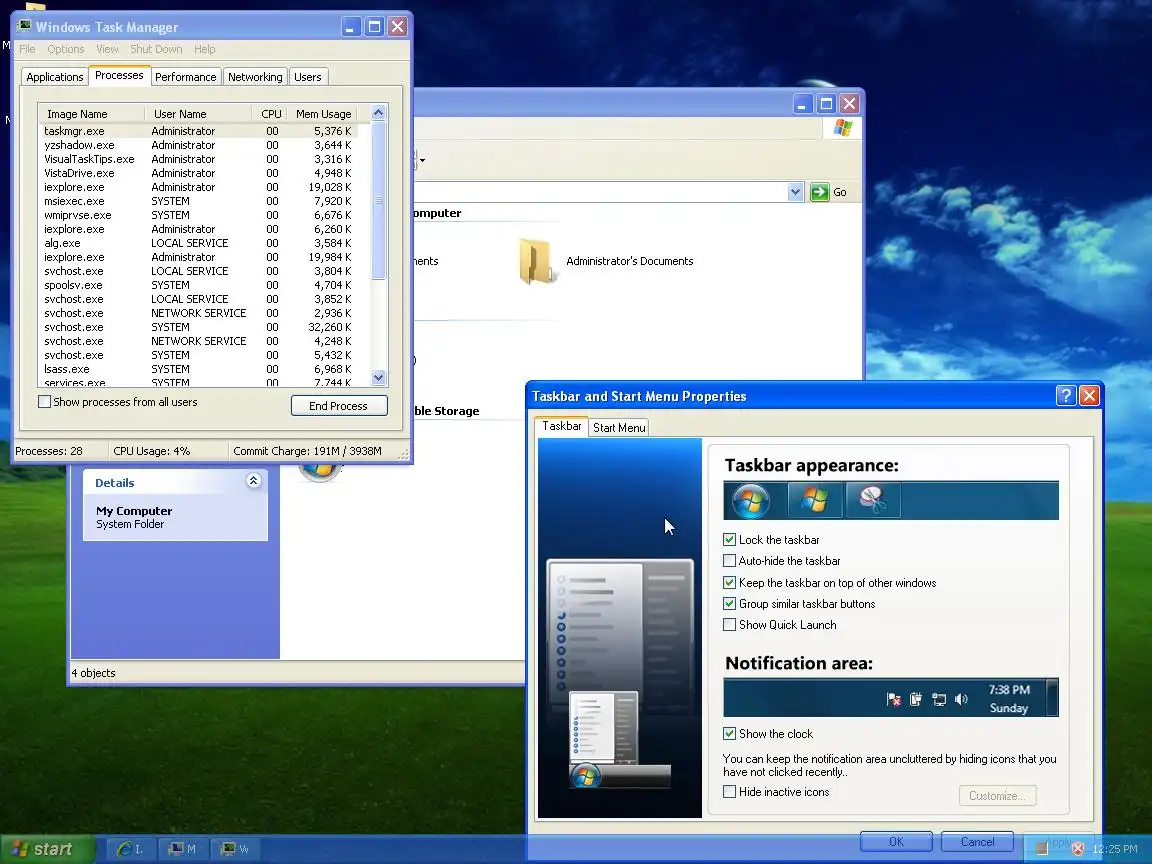Select the spoolsv.exe process
The width and height of the screenshot is (1152, 864).
[198, 285]
